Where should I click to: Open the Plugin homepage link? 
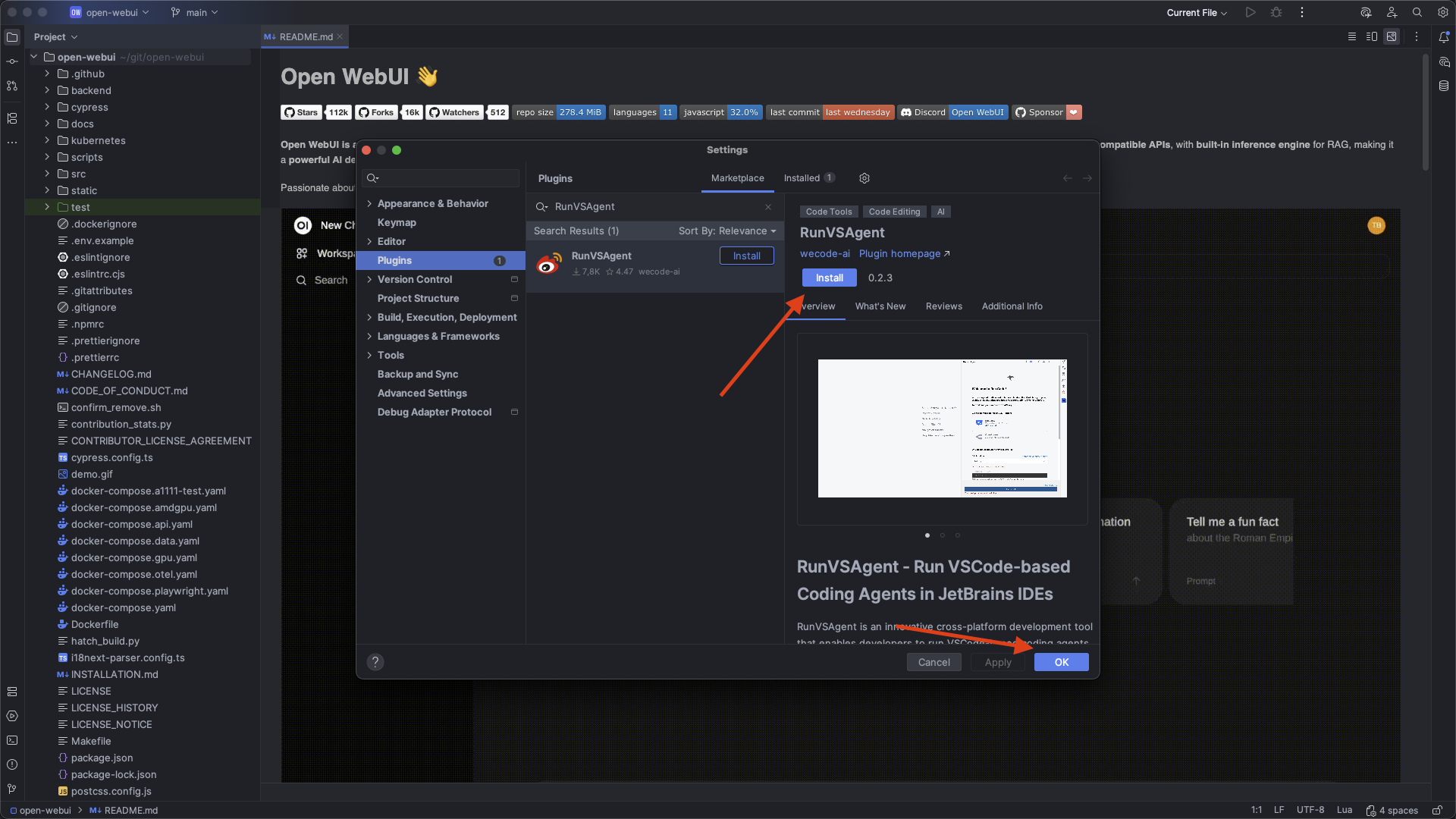[905, 254]
